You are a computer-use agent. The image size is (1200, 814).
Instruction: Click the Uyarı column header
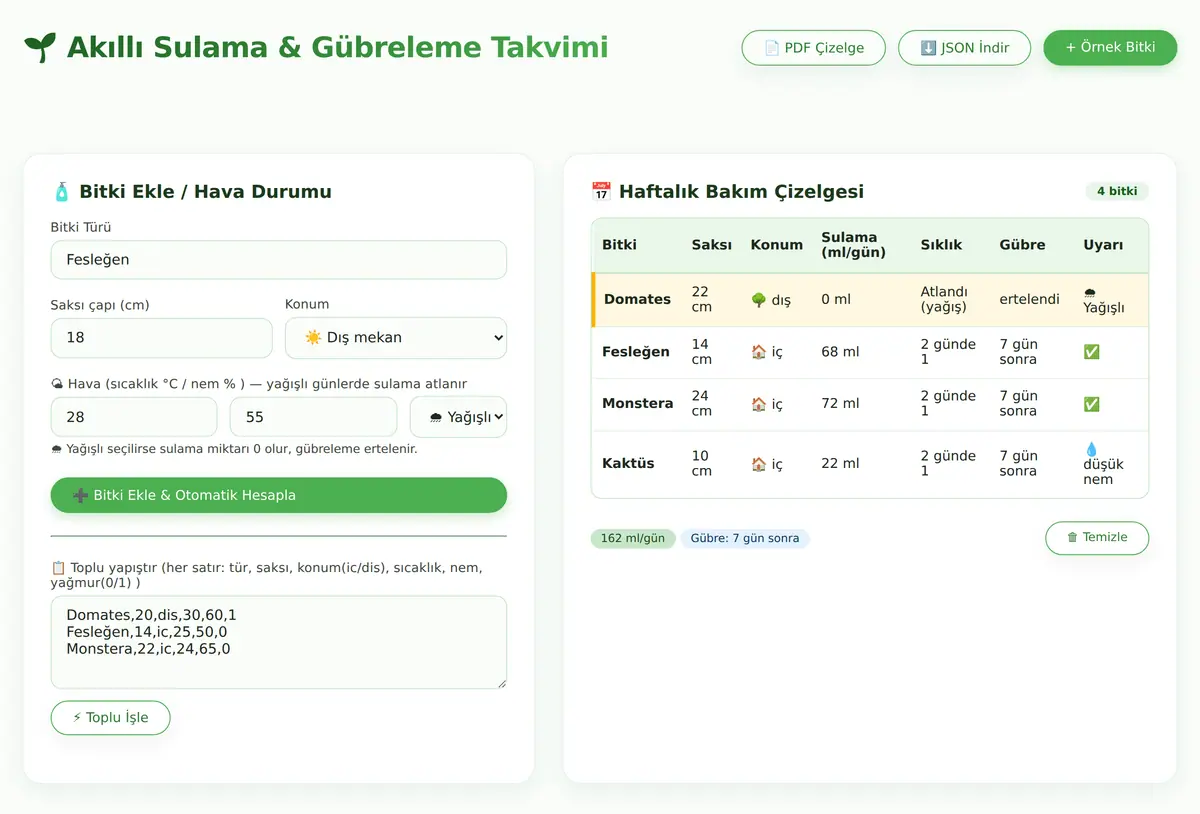click(1103, 245)
